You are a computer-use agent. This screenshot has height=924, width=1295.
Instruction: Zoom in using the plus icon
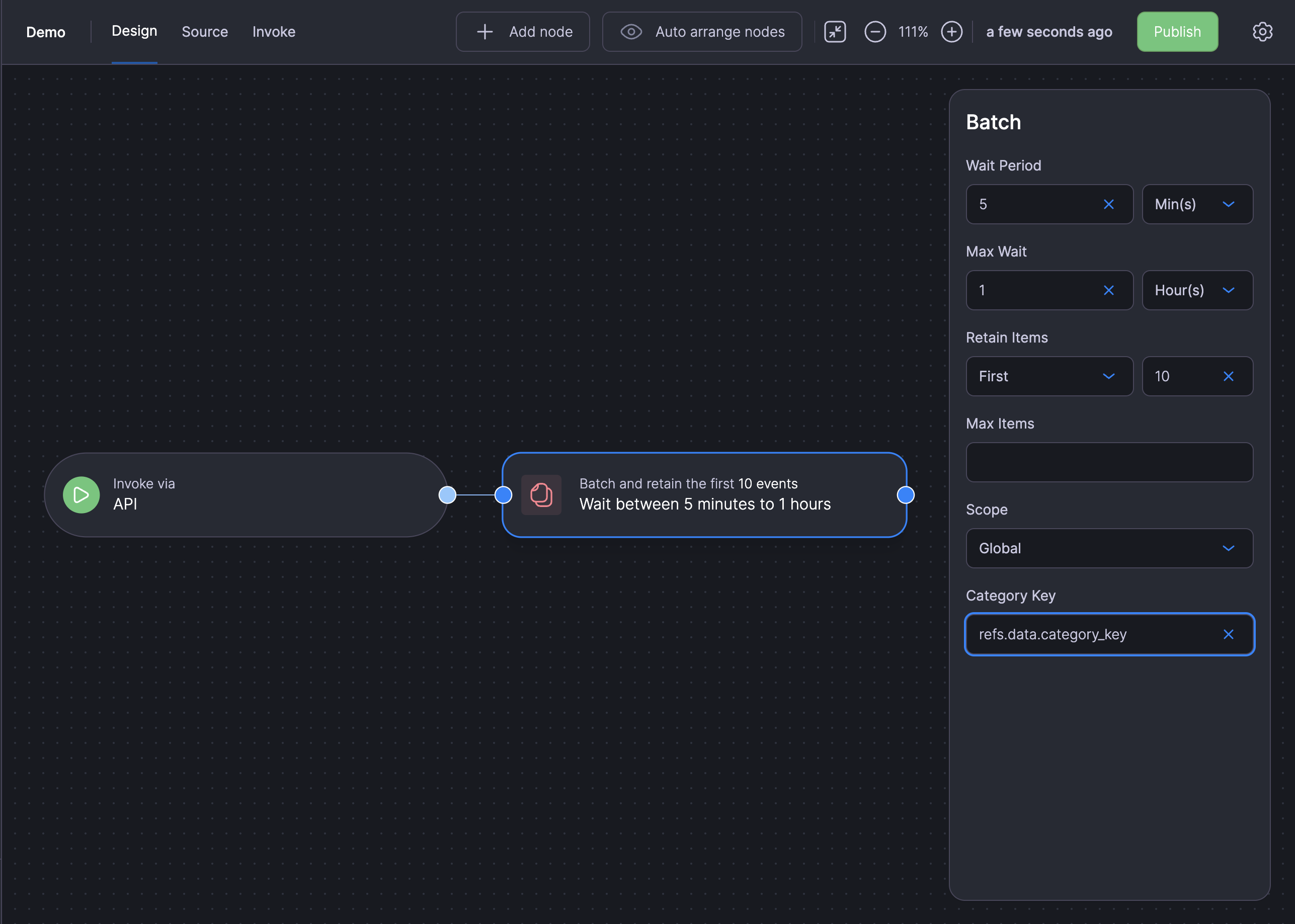pos(951,31)
